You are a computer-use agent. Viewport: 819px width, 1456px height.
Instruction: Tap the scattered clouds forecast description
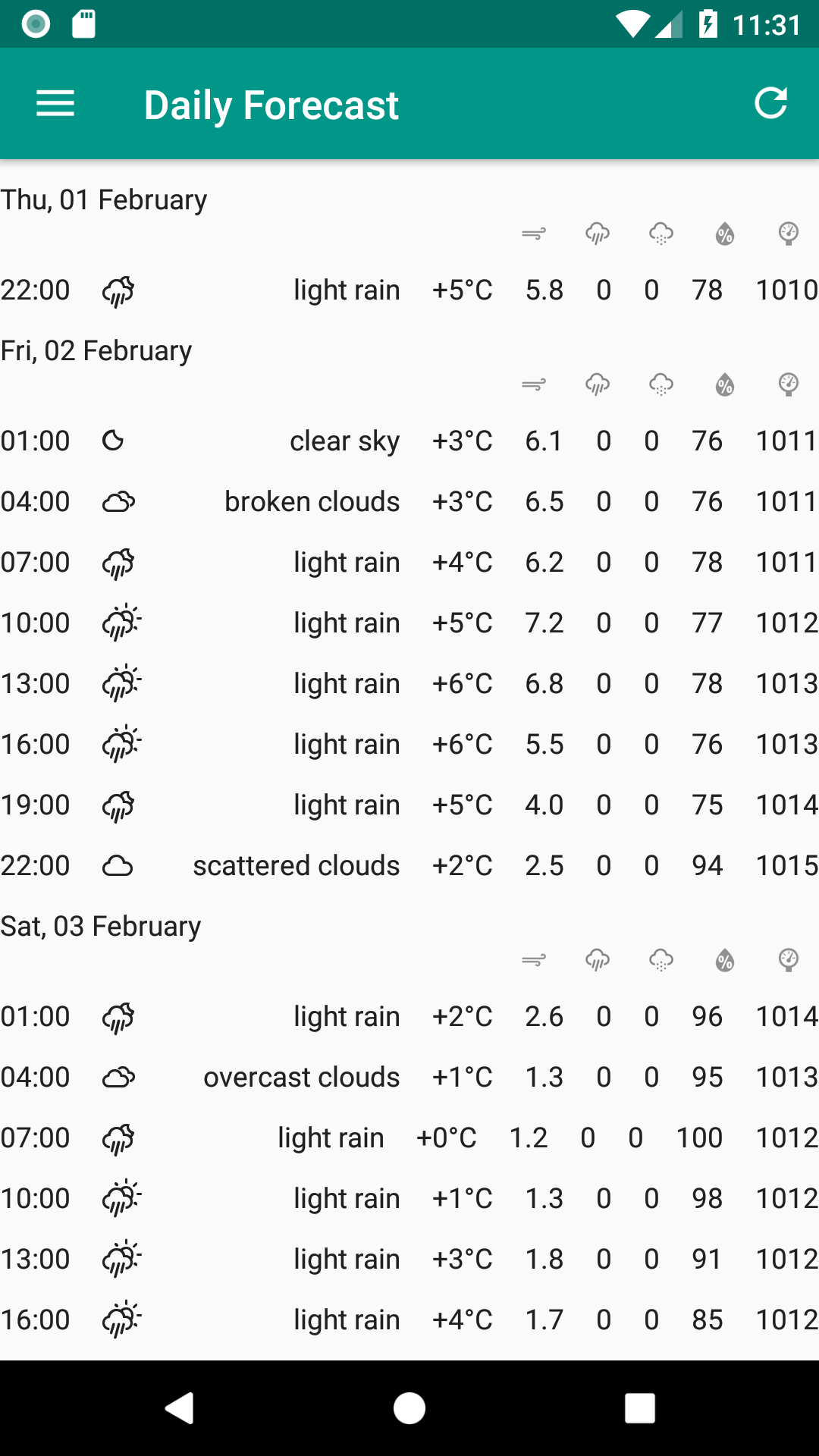coord(296,865)
